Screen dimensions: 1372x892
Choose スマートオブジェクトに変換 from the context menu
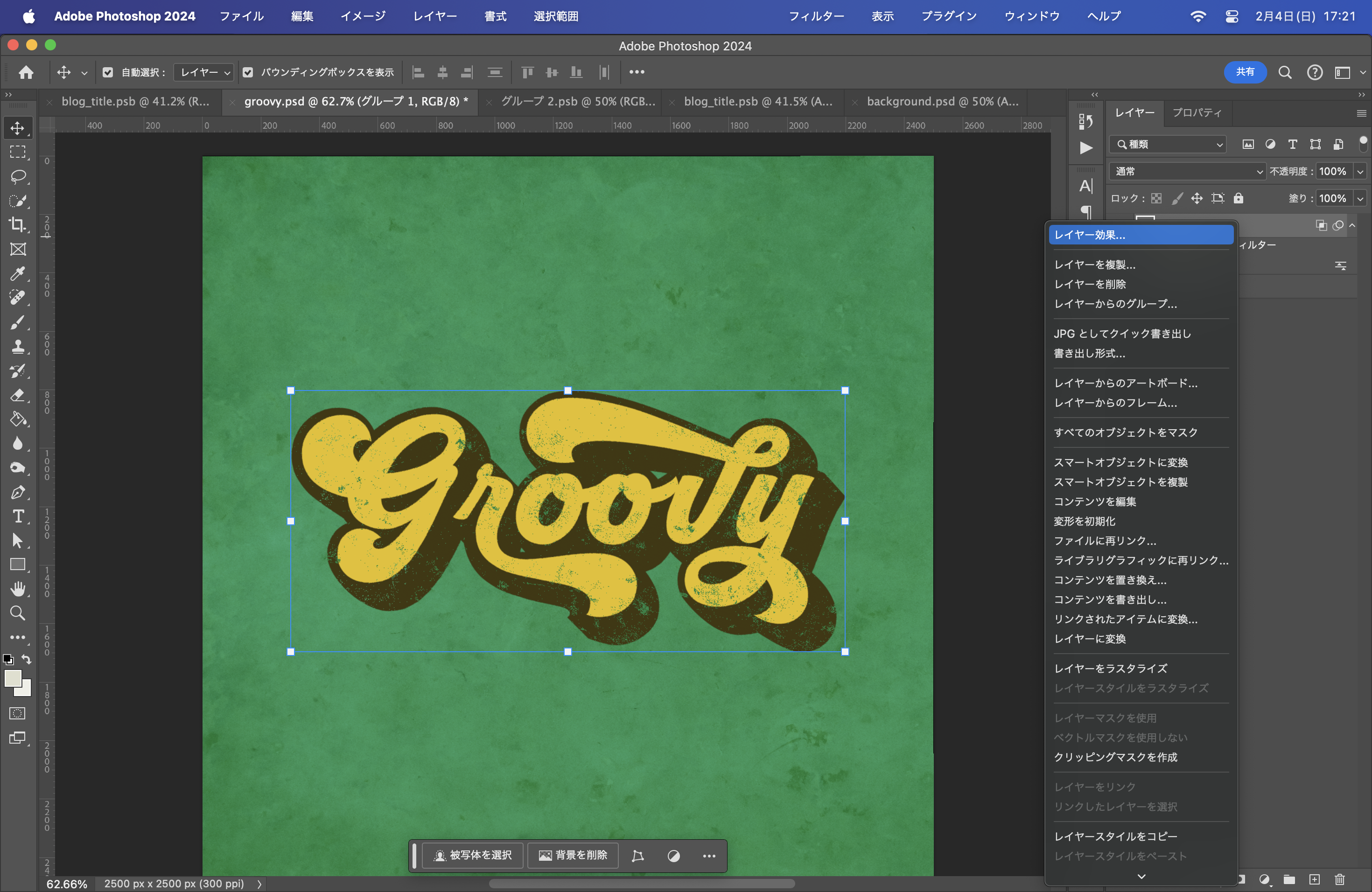(x=1120, y=462)
